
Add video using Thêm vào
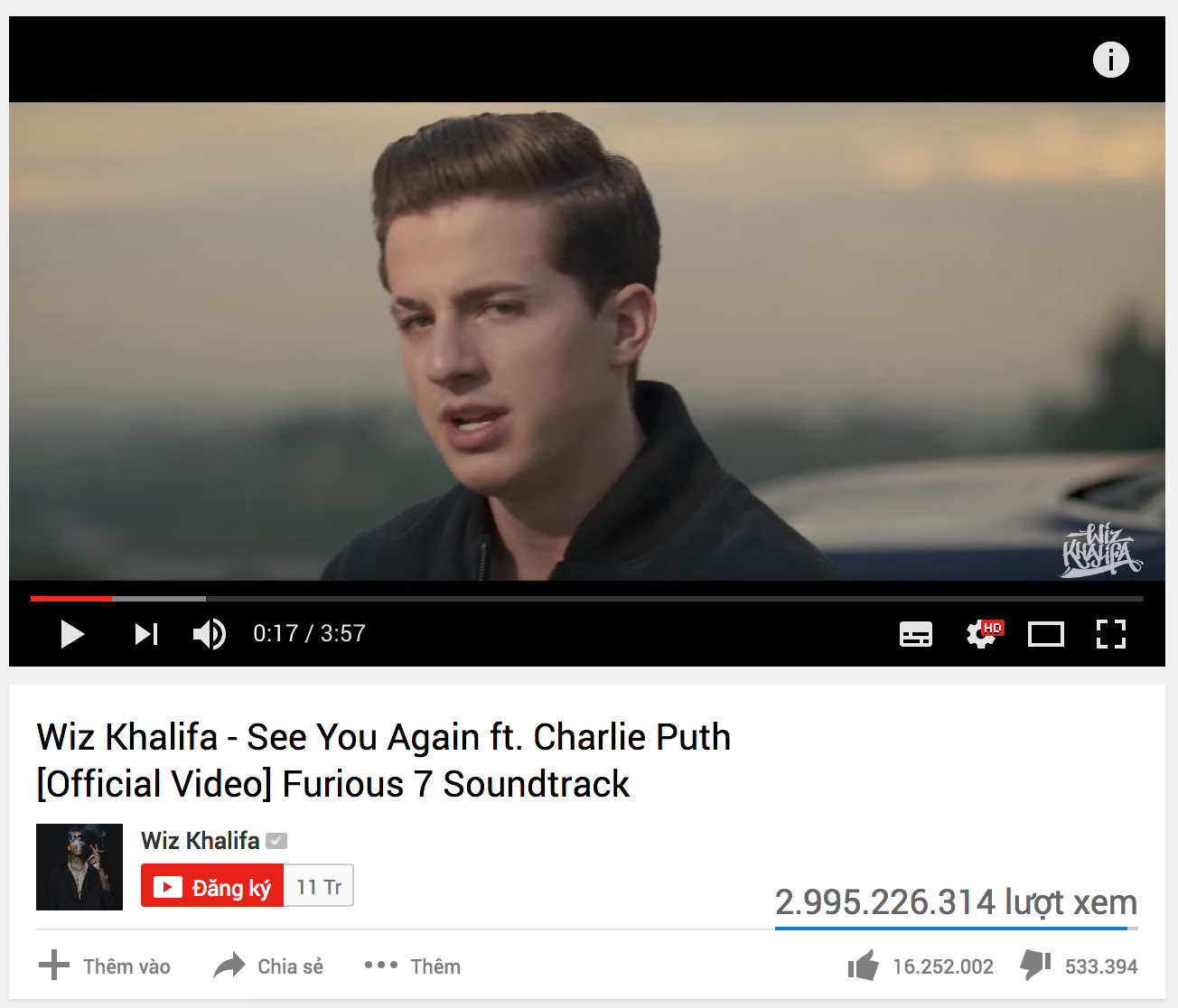[105, 966]
